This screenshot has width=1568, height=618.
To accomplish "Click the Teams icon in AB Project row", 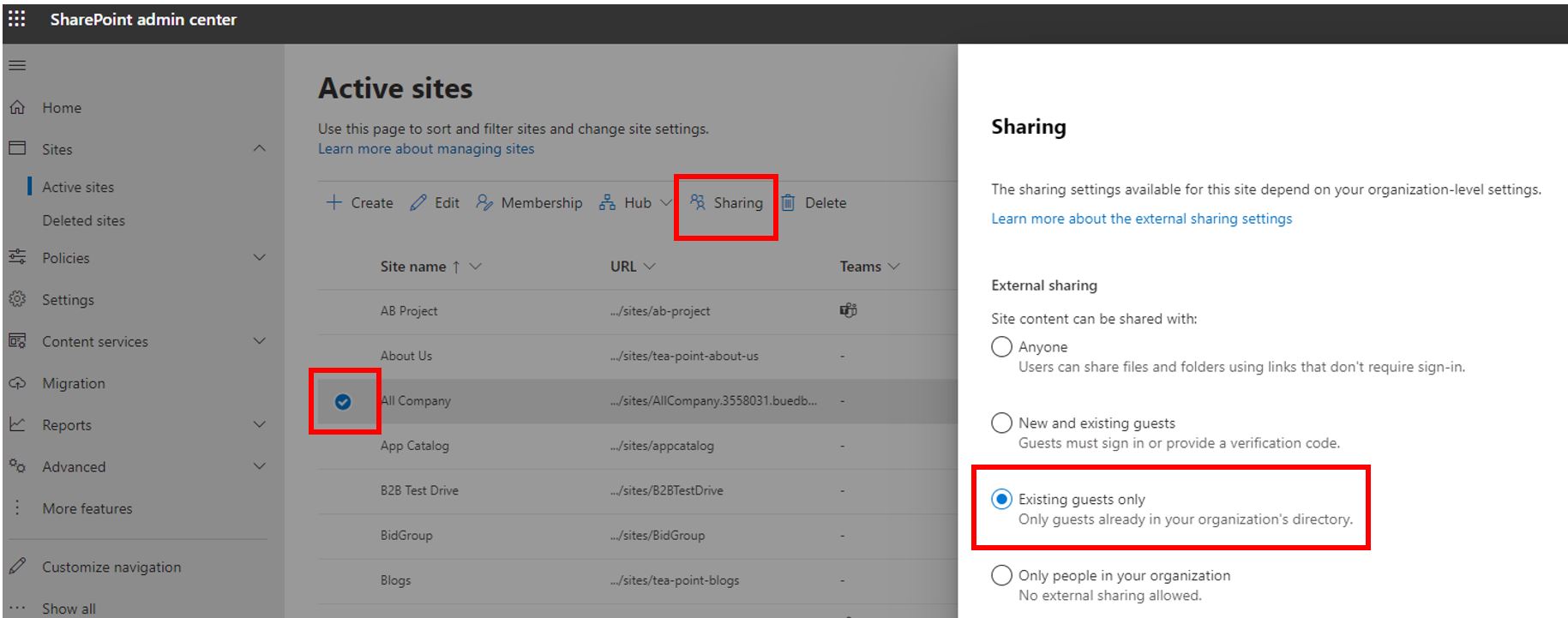I will [849, 310].
